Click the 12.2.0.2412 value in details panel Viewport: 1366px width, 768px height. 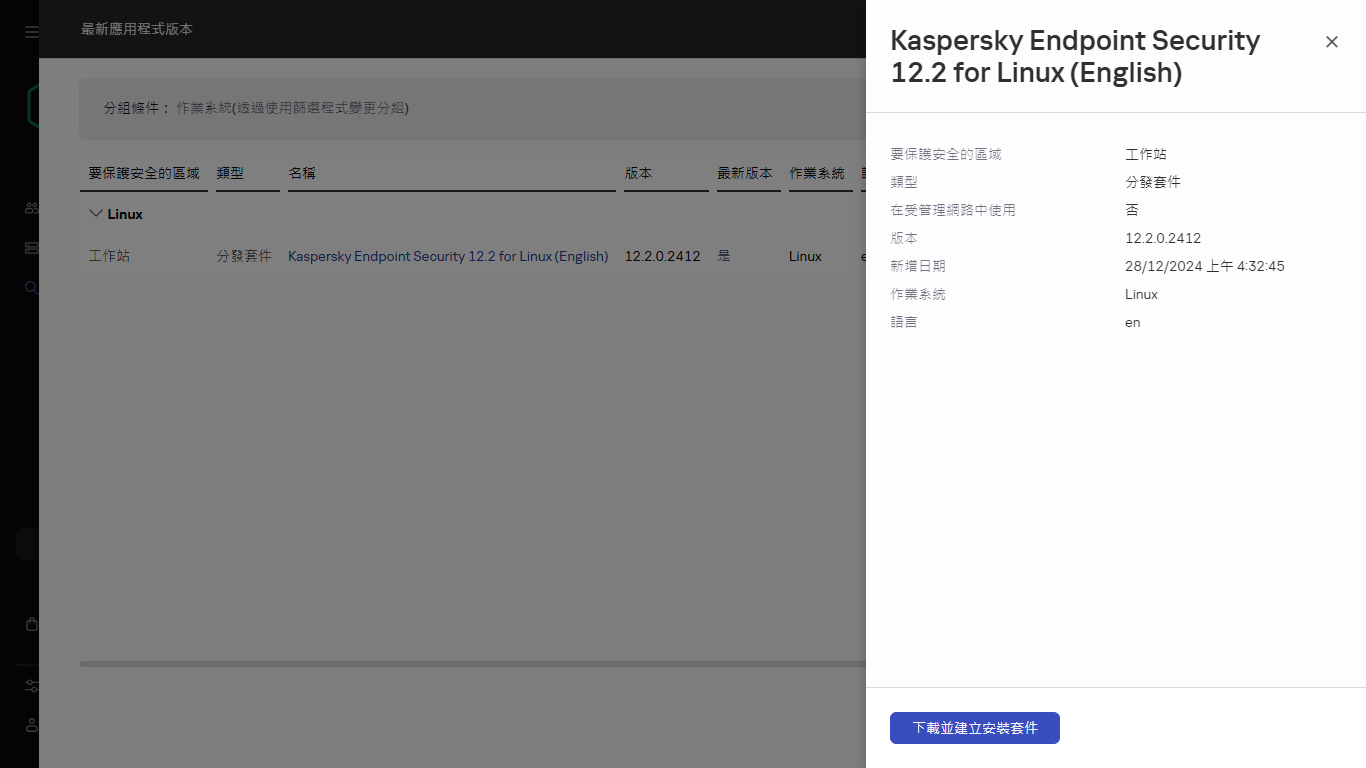[1163, 238]
